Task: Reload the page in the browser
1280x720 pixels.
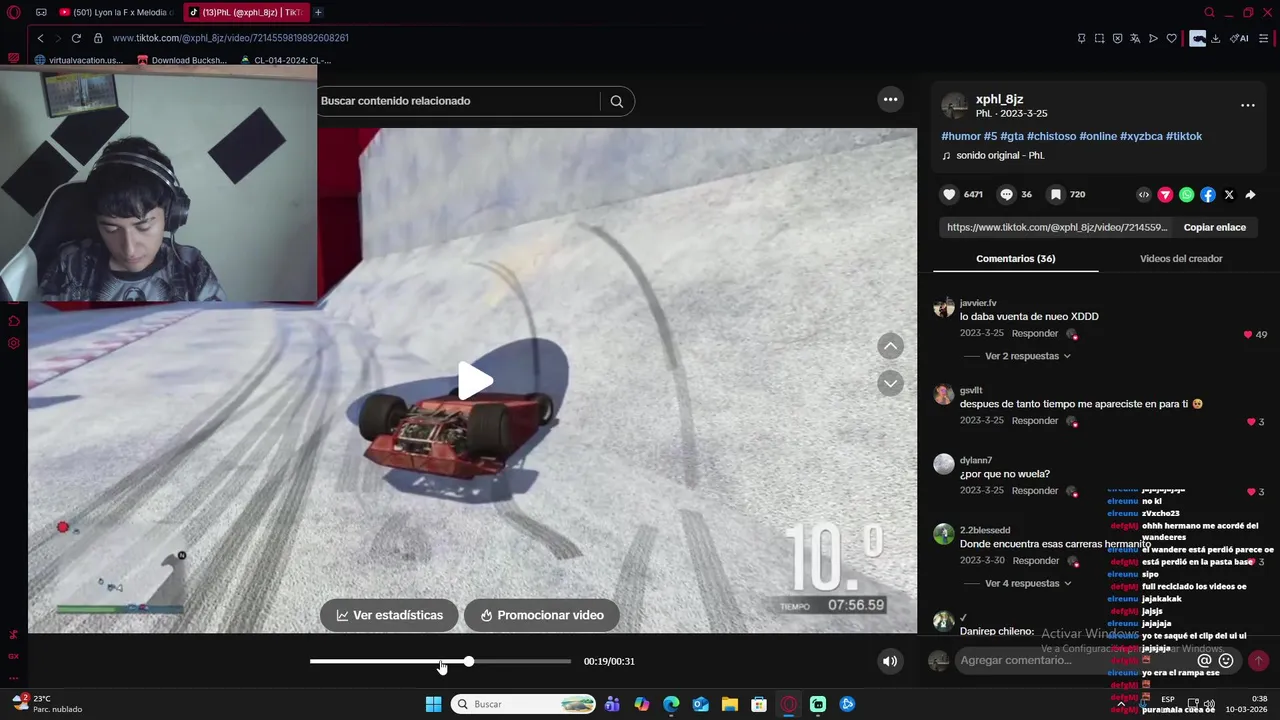Action: 76,38
